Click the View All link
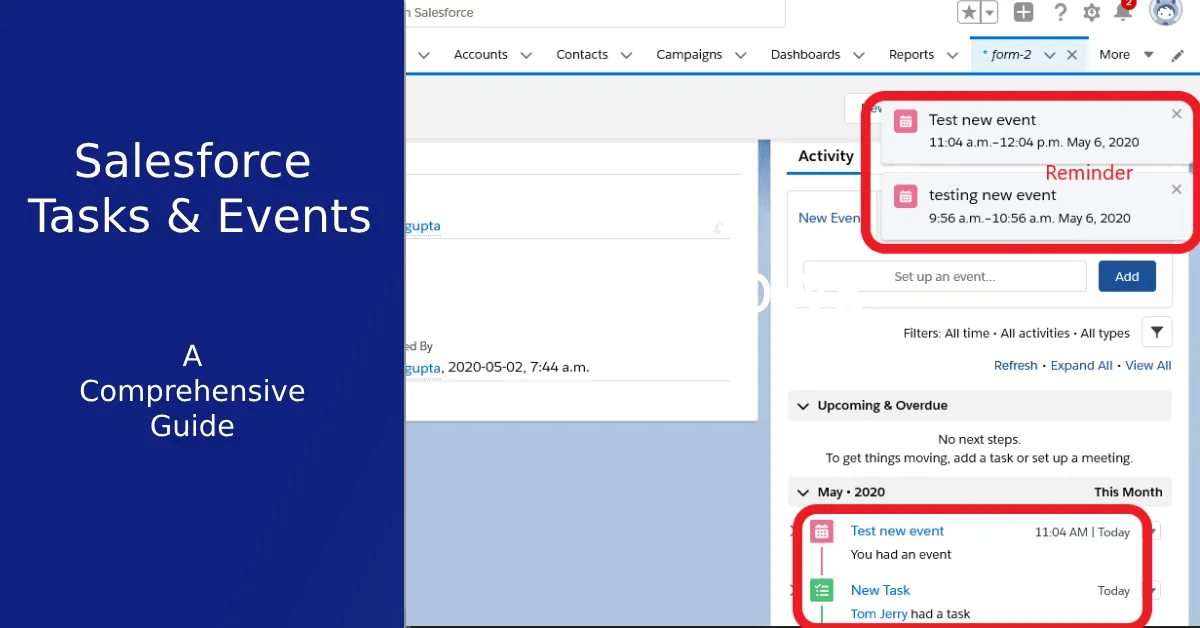Viewport: 1200px width, 628px height. 1148,366
